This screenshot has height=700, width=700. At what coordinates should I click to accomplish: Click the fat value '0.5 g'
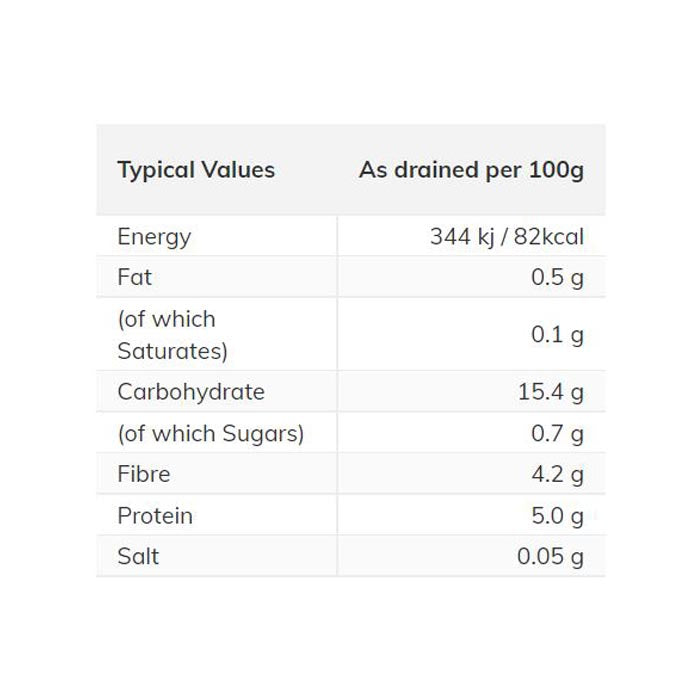[x=557, y=277]
